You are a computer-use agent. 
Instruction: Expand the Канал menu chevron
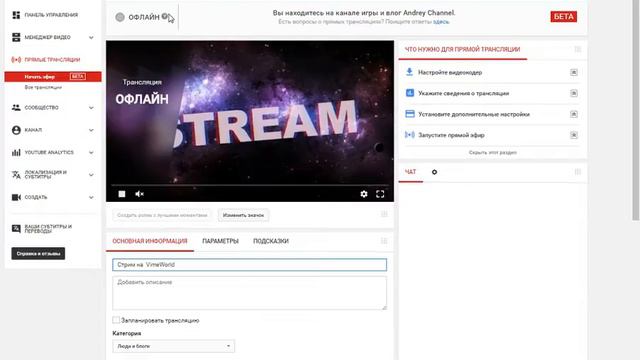[x=91, y=130]
